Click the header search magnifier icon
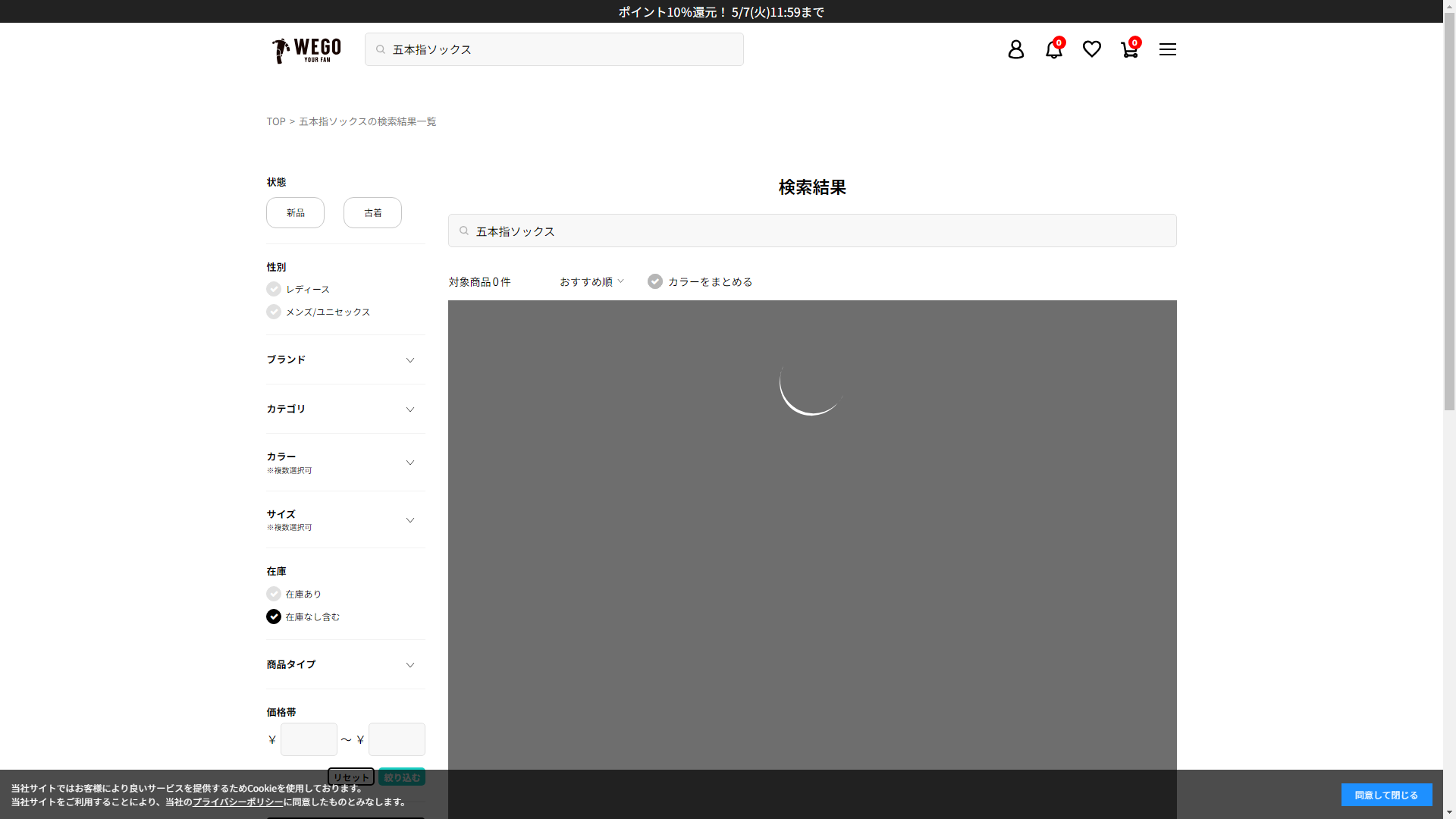This screenshot has width=1456, height=819. 381,49
